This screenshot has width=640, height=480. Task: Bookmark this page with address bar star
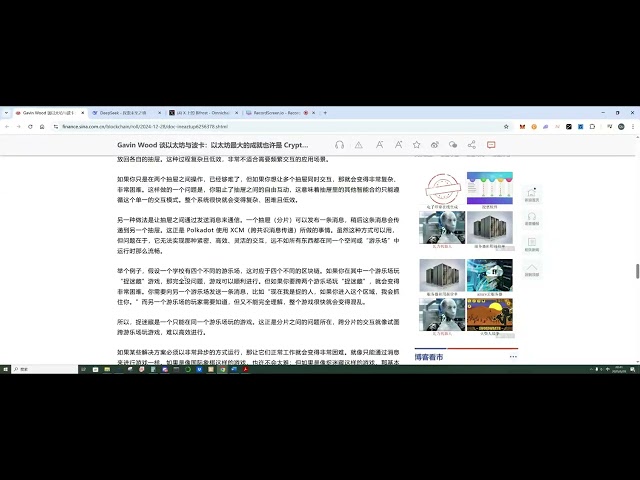(506, 127)
